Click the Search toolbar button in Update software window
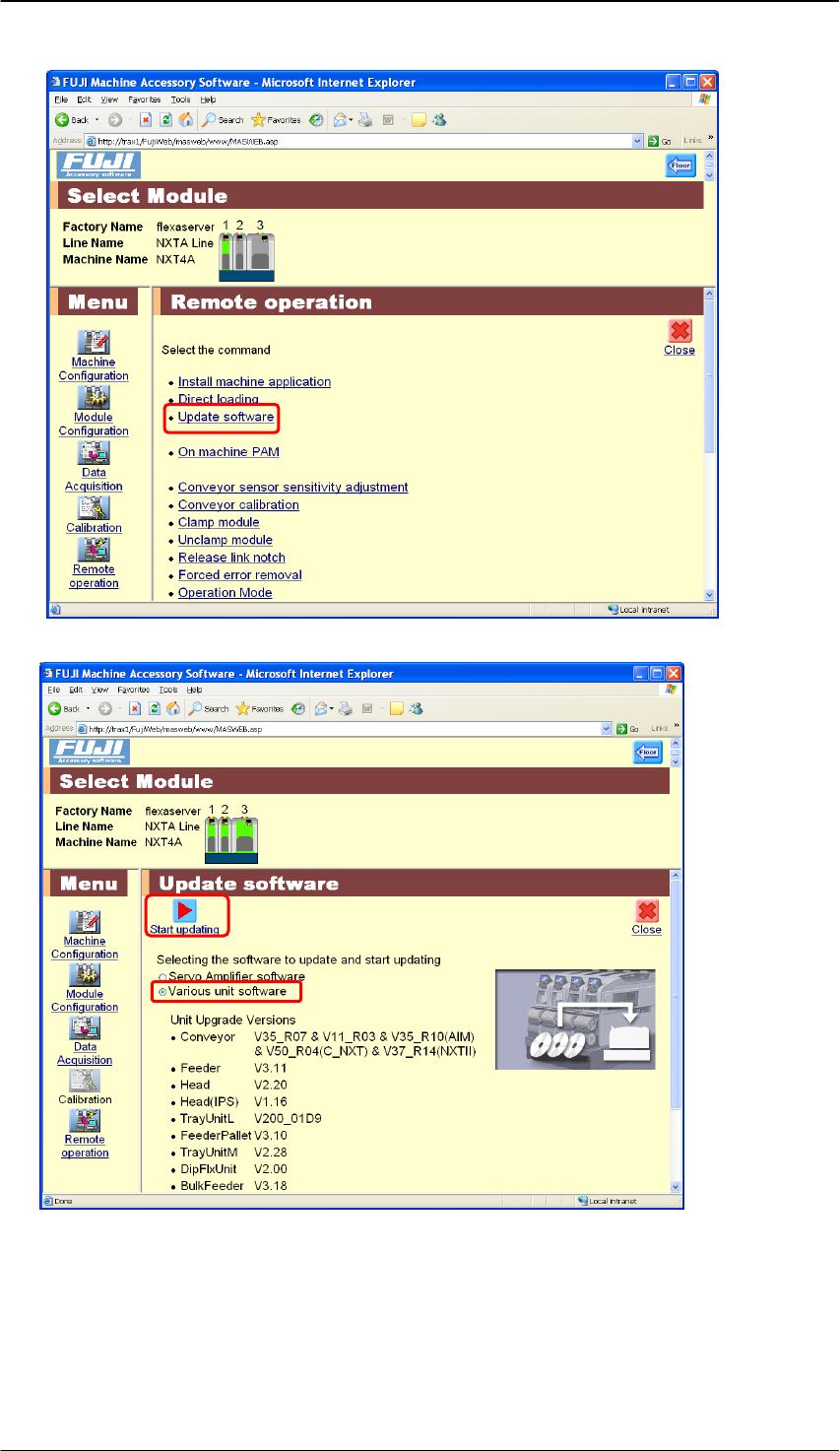Viewport: 840px width, 1451px height. coord(210,708)
